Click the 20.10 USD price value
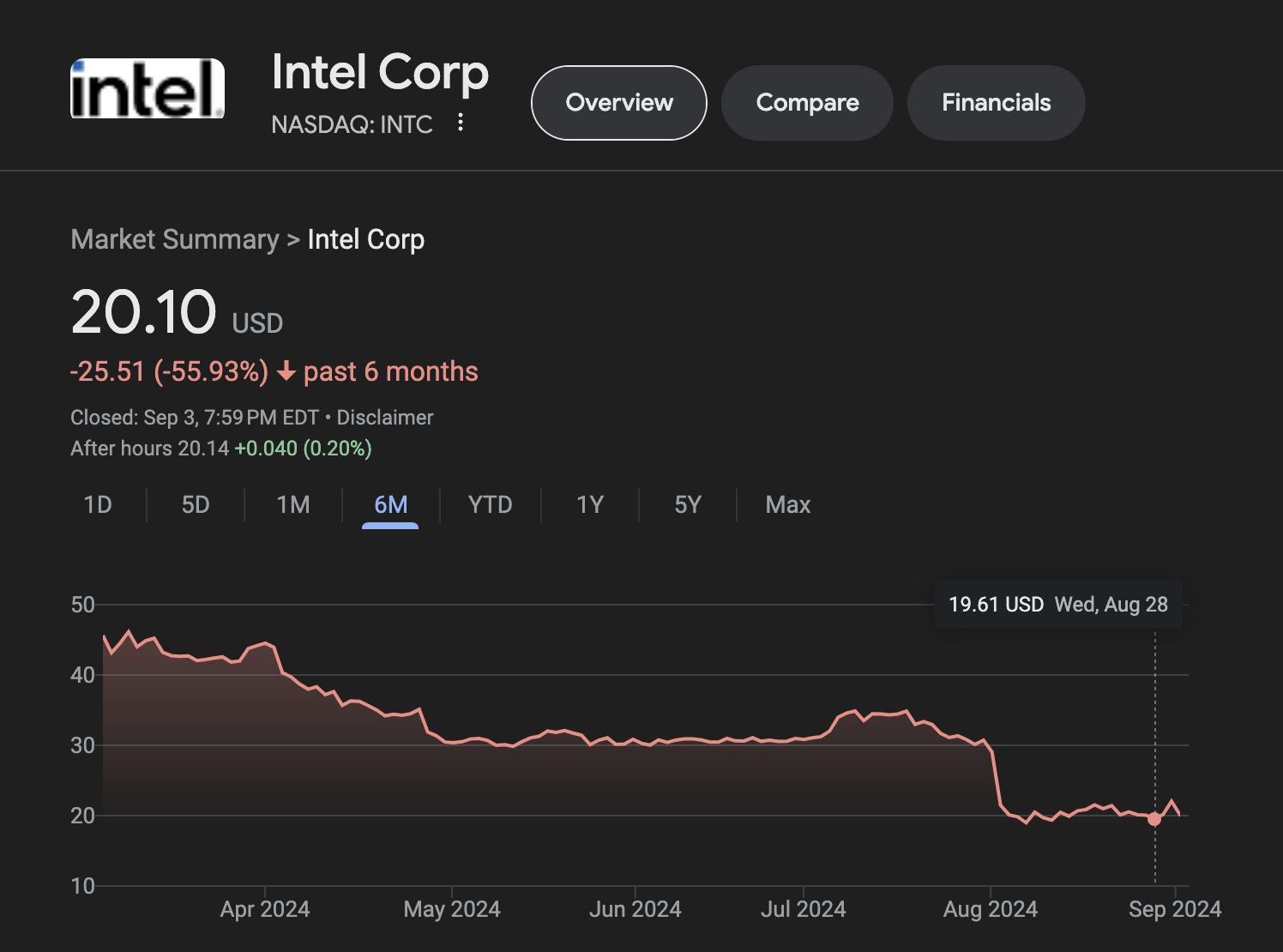The width and height of the screenshot is (1283, 952). tap(177, 312)
